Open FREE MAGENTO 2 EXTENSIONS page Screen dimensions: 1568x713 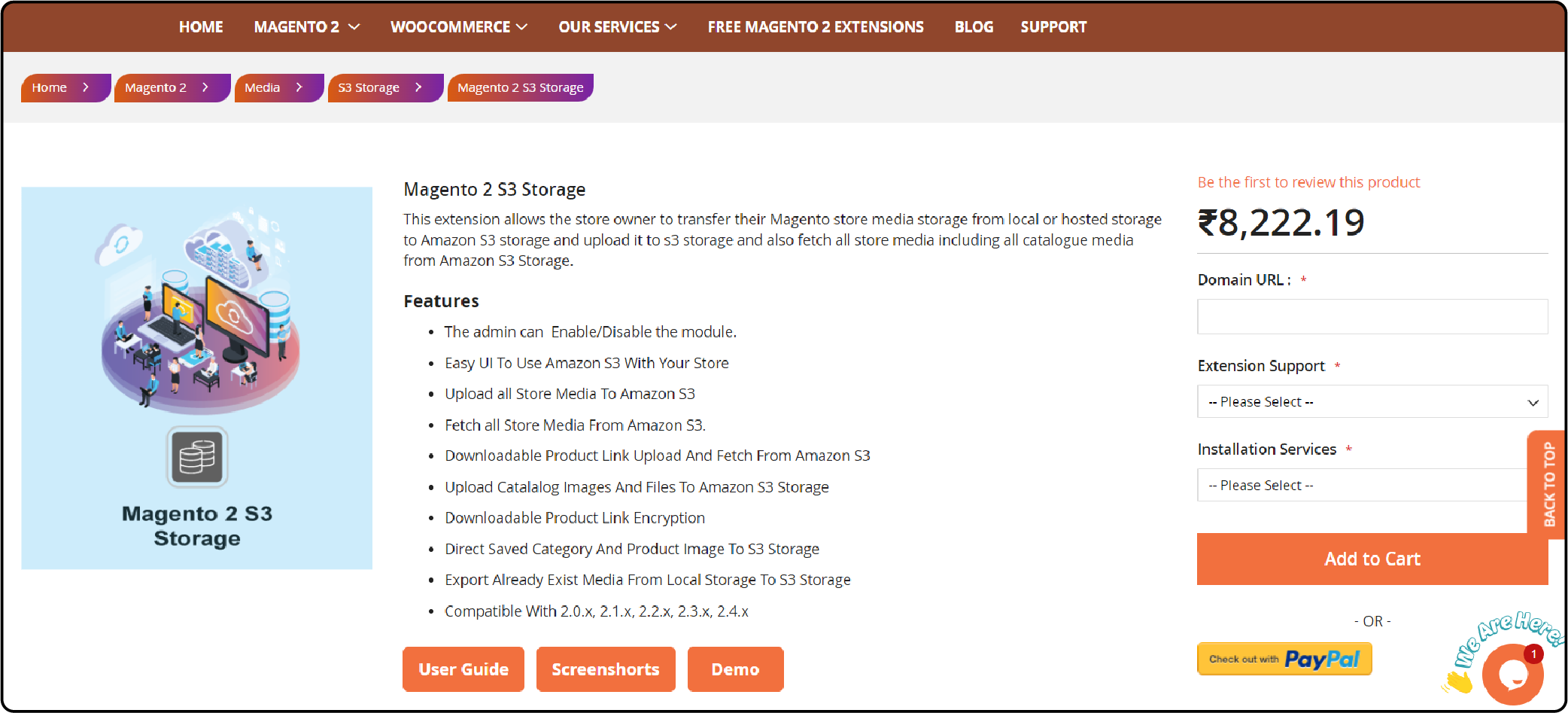coord(816,27)
